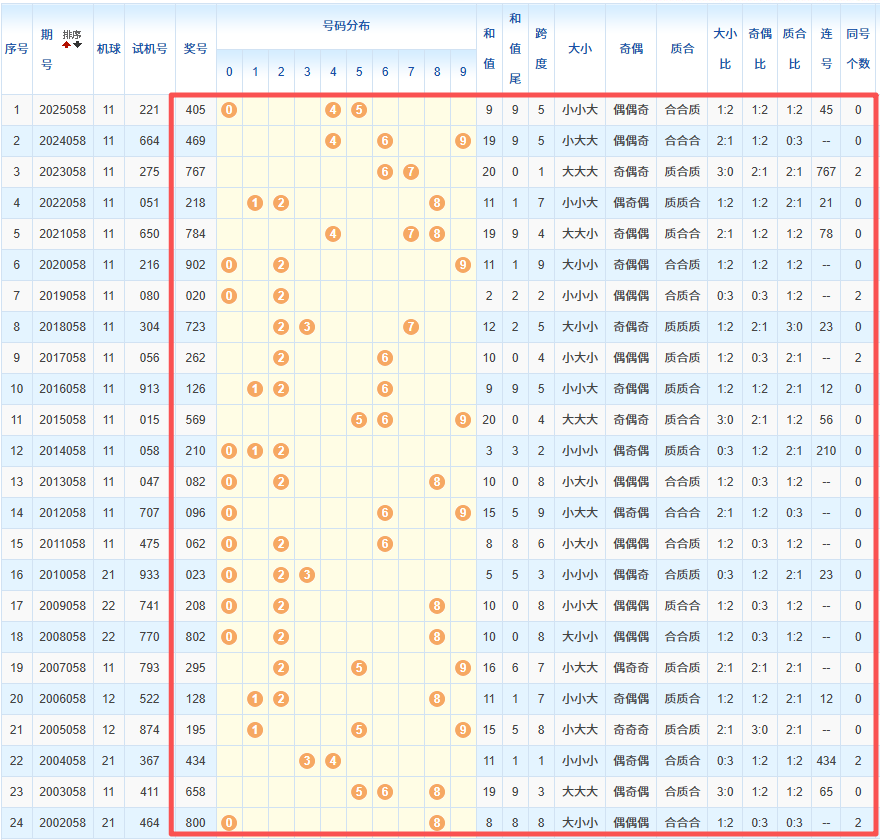Image resolution: width=880 pixels, height=840 pixels.
Task: Click the 跨度 column header
Action: pos(541,48)
